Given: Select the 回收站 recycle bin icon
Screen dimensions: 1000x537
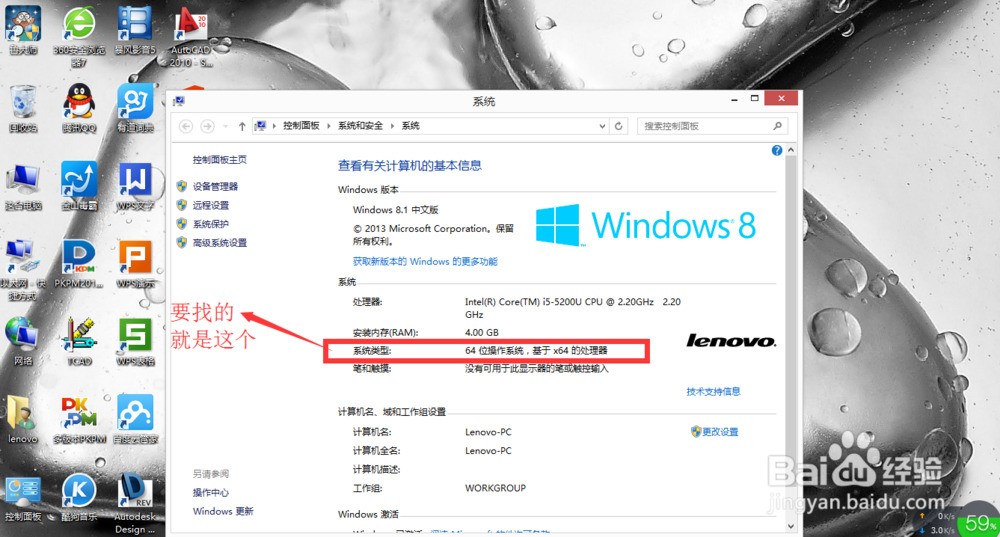Looking at the screenshot, I should point(23,108).
